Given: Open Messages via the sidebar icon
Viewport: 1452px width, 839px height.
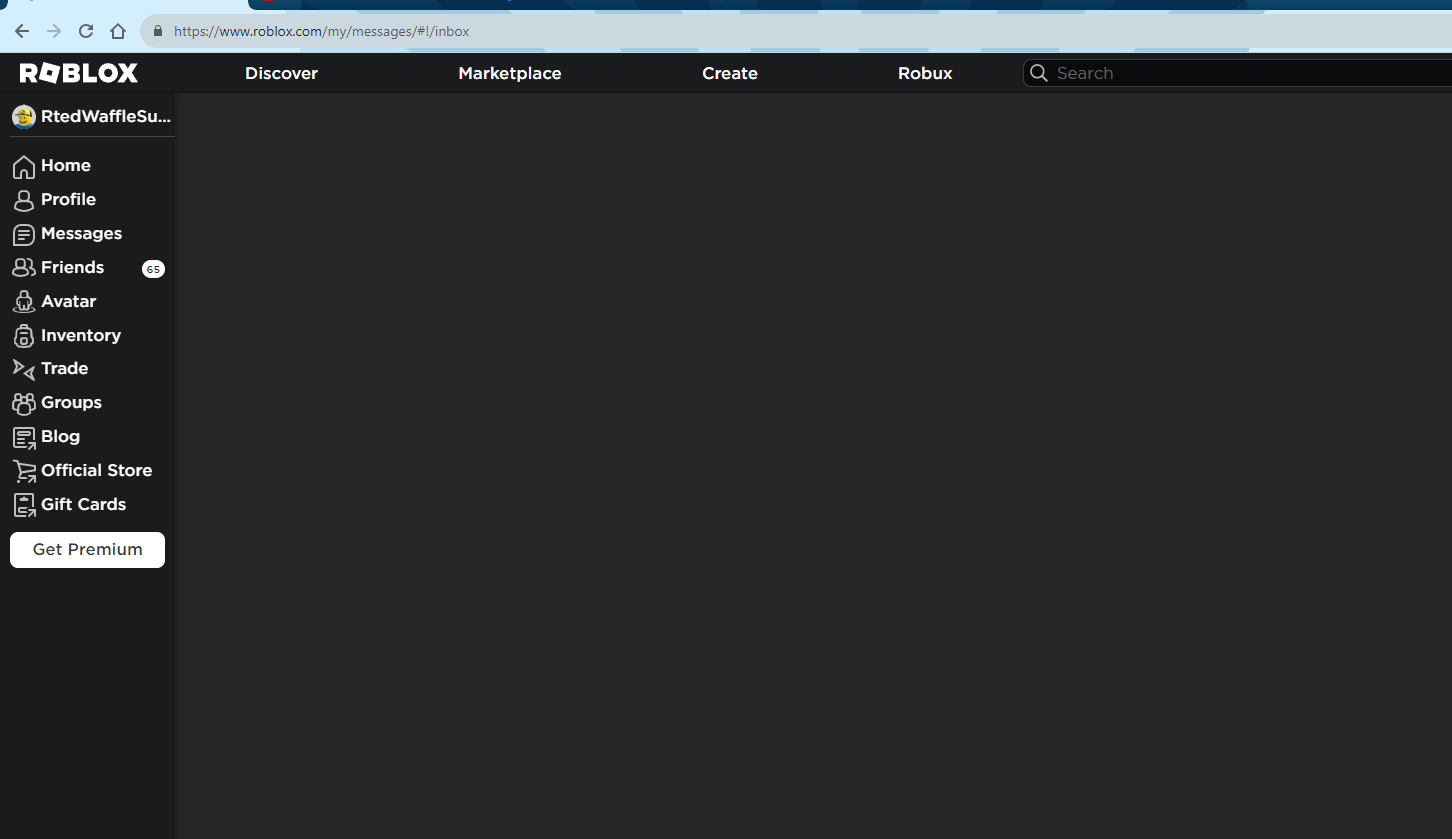Looking at the screenshot, I should pos(24,233).
